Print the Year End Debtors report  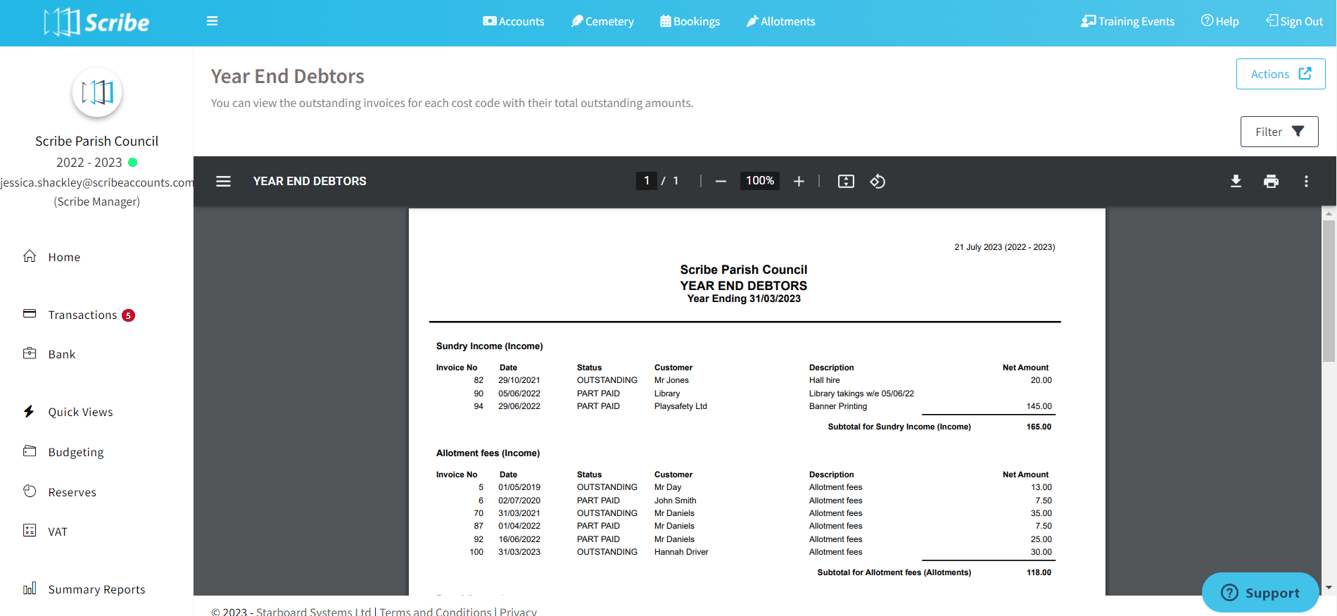(1271, 181)
